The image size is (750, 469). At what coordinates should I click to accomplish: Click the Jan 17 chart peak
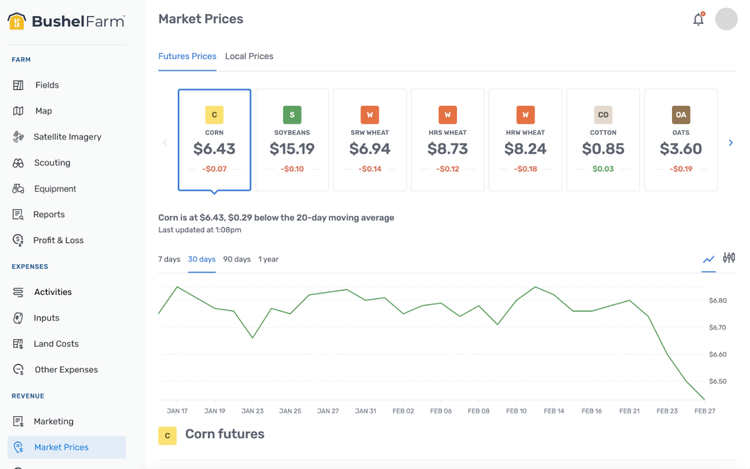pyautogui.click(x=177, y=287)
